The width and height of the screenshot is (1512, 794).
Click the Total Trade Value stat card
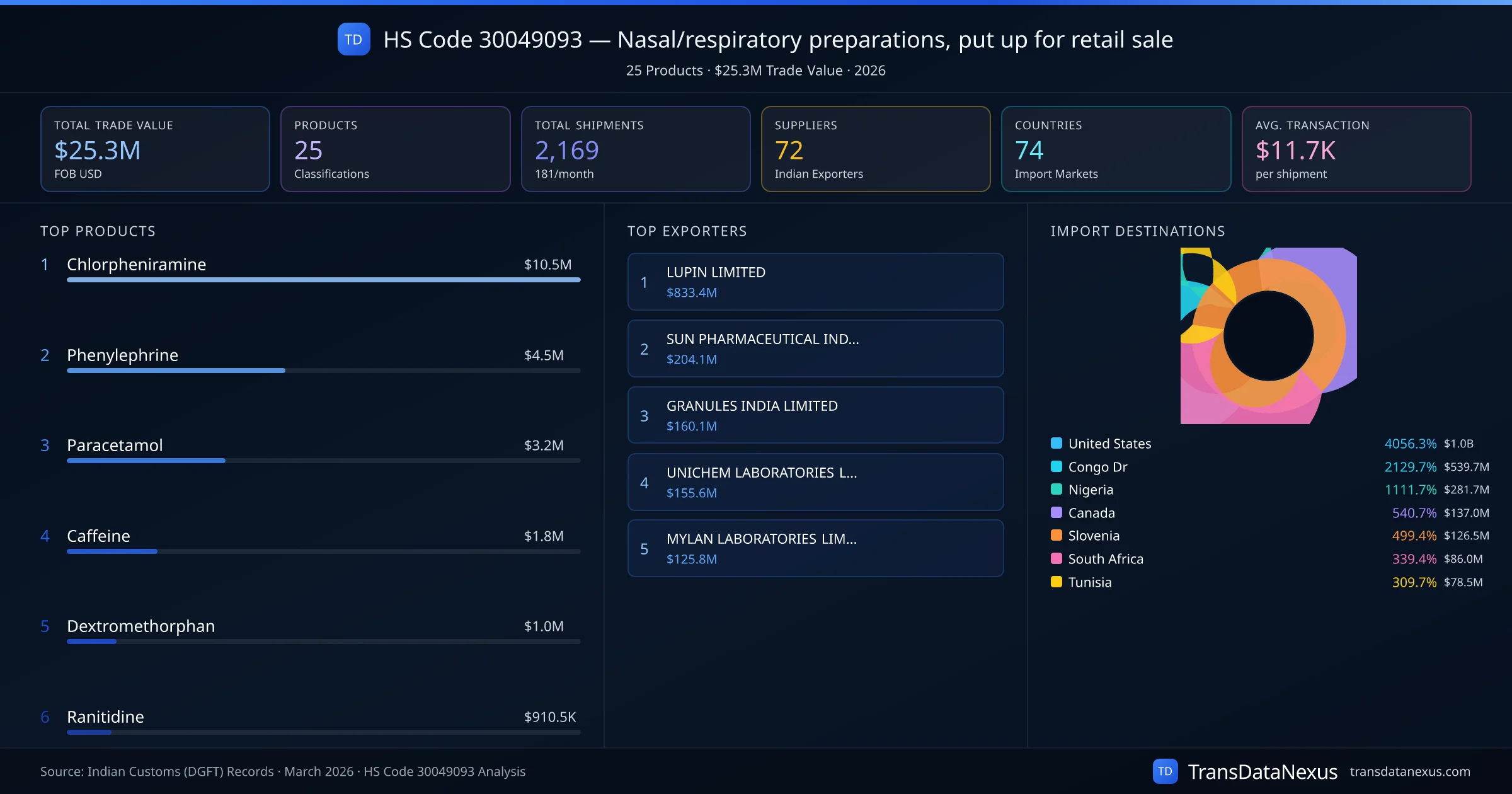click(x=155, y=149)
